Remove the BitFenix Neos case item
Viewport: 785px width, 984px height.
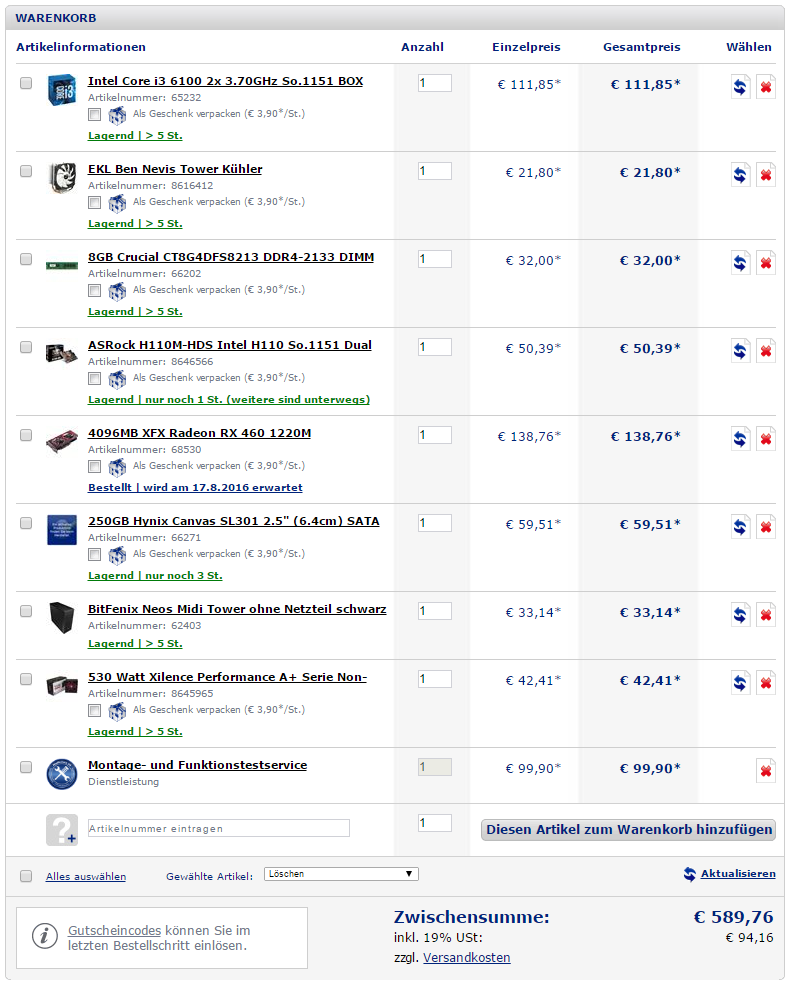pyautogui.click(x=766, y=614)
